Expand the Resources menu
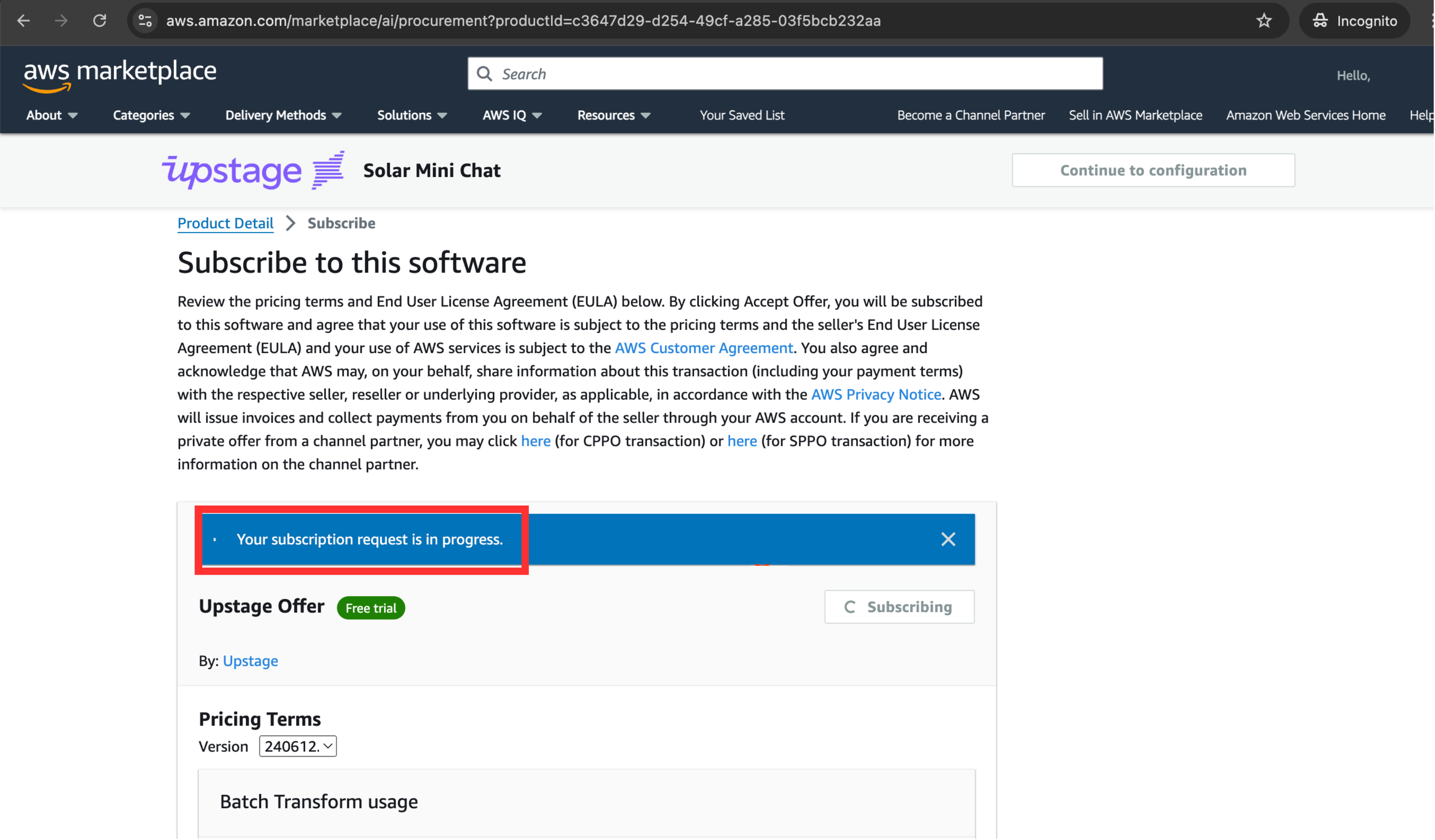Screen dimensions: 1435x840 tap(614, 116)
